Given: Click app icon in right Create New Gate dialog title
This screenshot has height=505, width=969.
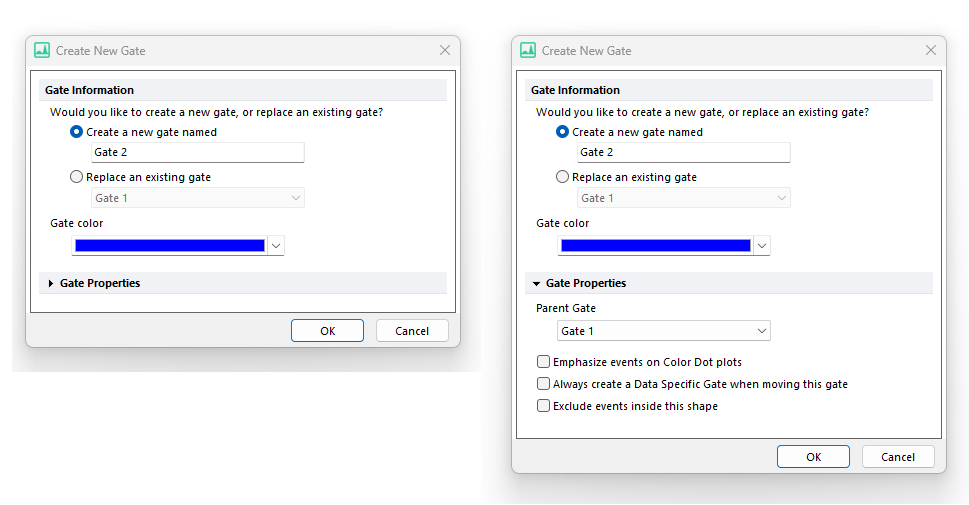Looking at the screenshot, I should point(528,51).
